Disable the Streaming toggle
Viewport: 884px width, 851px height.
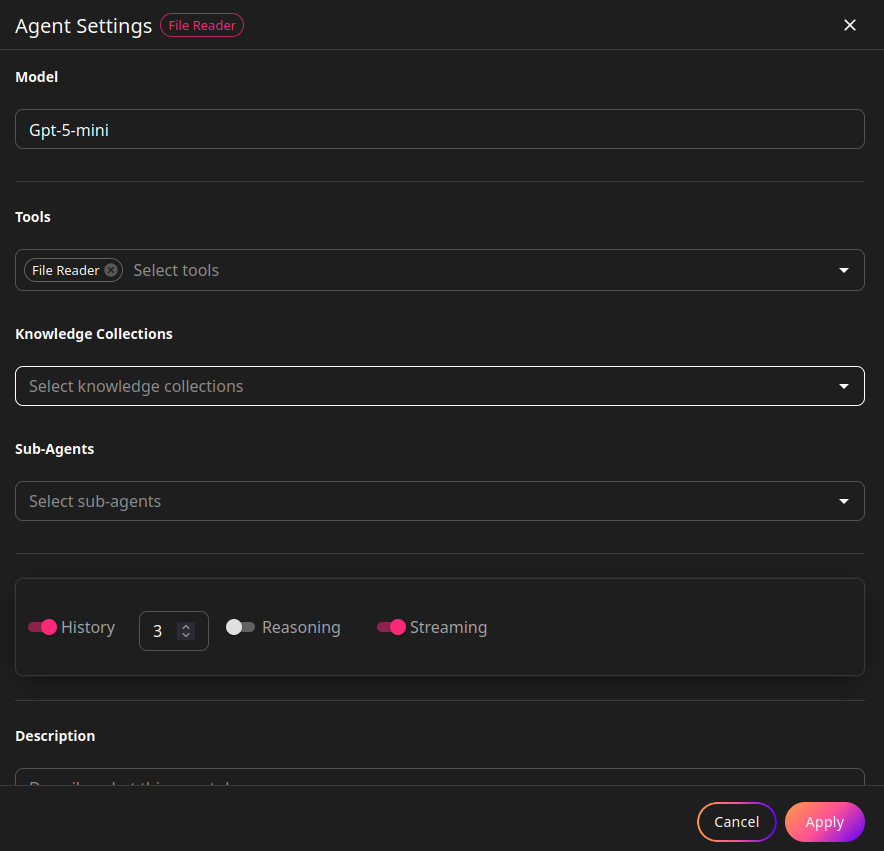pyautogui.click(x=391, y=627)
